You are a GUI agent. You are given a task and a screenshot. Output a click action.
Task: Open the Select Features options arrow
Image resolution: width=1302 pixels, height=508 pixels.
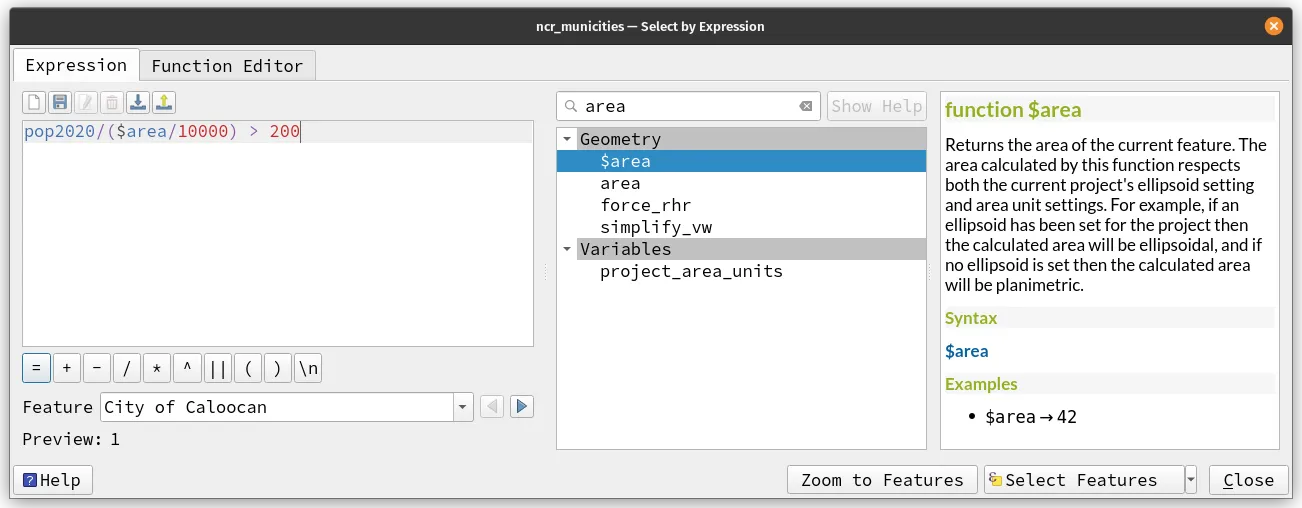pyautogui.click(x=1190, y=480)
